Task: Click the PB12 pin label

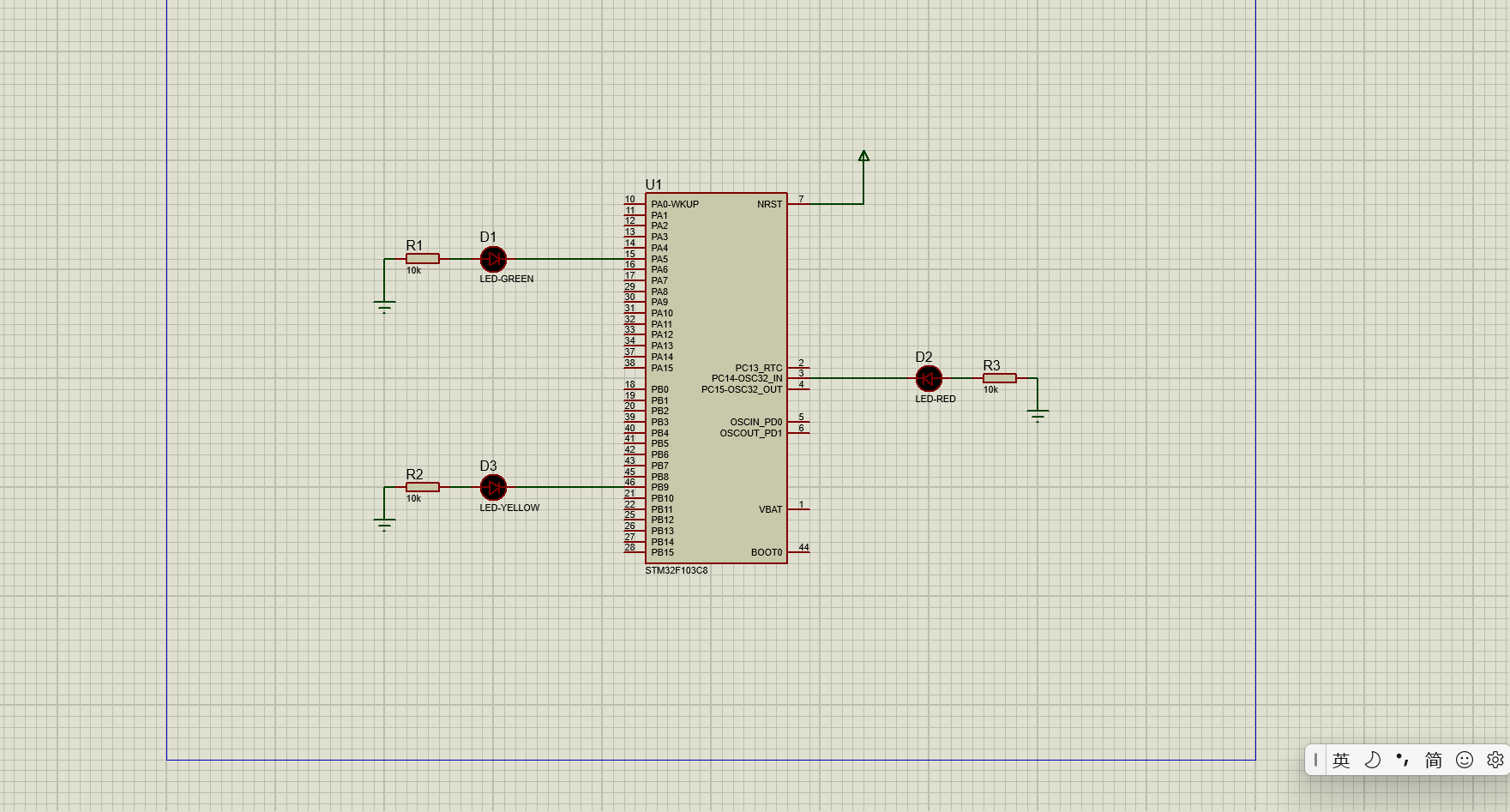Action: pyautogui.click(x=662, y=520)
